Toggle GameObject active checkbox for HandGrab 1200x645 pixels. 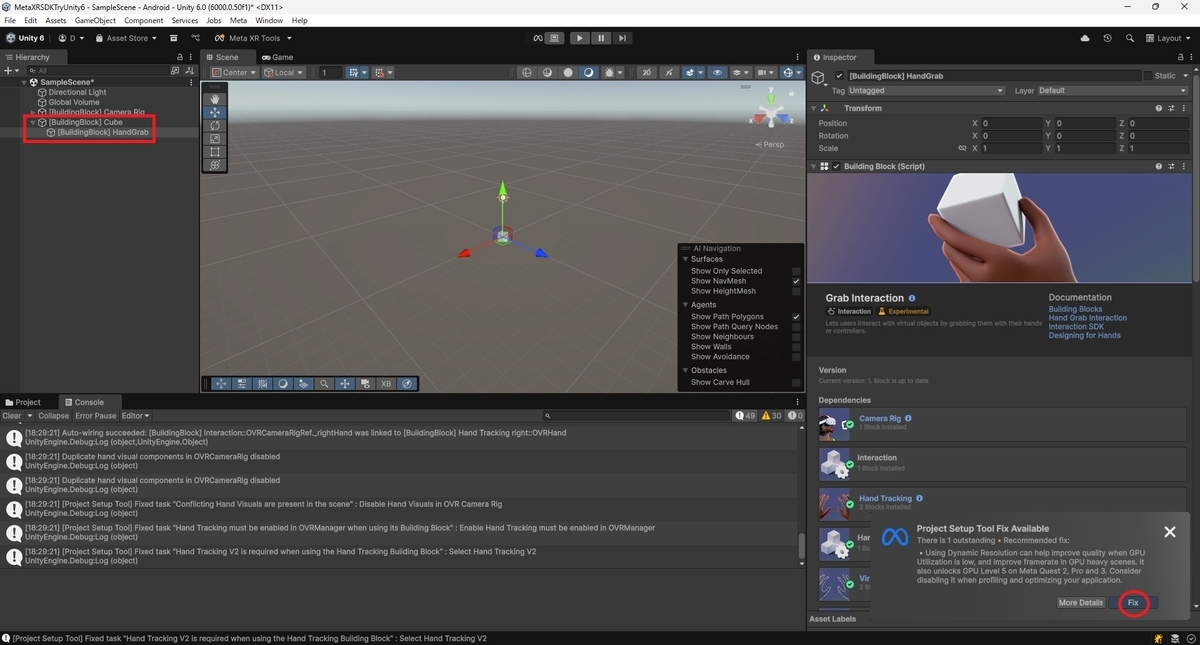840,76
